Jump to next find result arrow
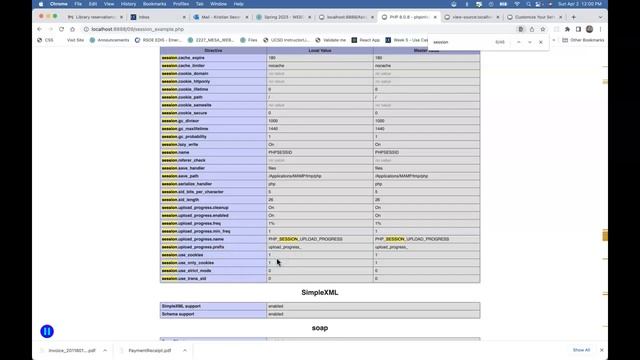640x360 pixels. click(530, 42)
